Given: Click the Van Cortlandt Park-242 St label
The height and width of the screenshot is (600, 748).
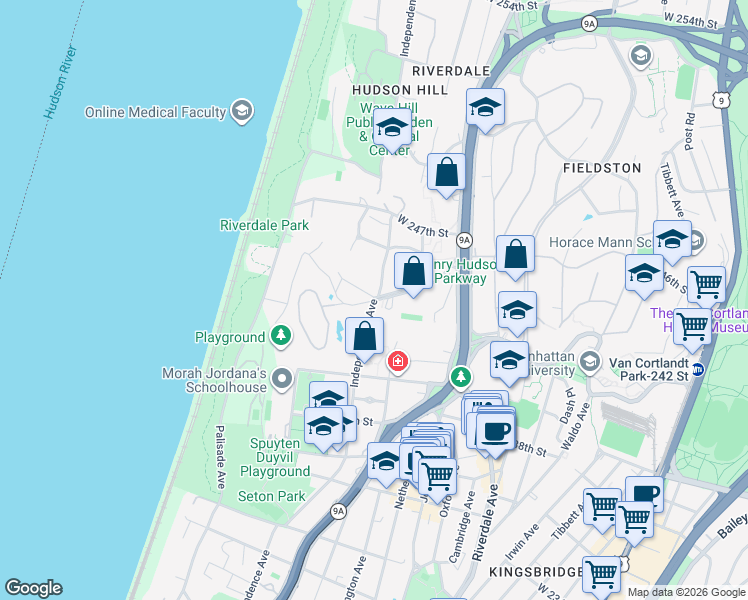Looking at the screenshot, I should tap(649, 370).
